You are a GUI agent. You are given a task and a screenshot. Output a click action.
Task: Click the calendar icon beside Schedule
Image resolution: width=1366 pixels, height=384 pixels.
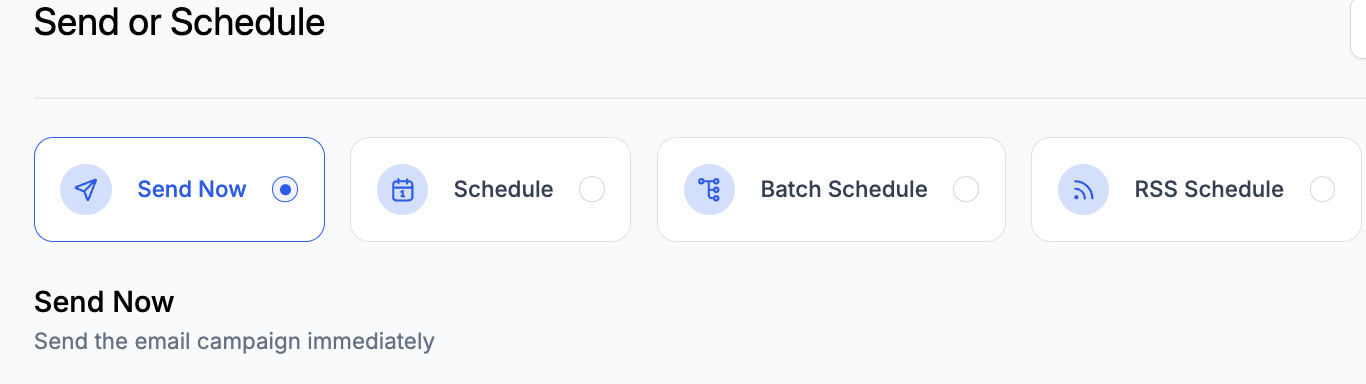(x=402, y=190)
